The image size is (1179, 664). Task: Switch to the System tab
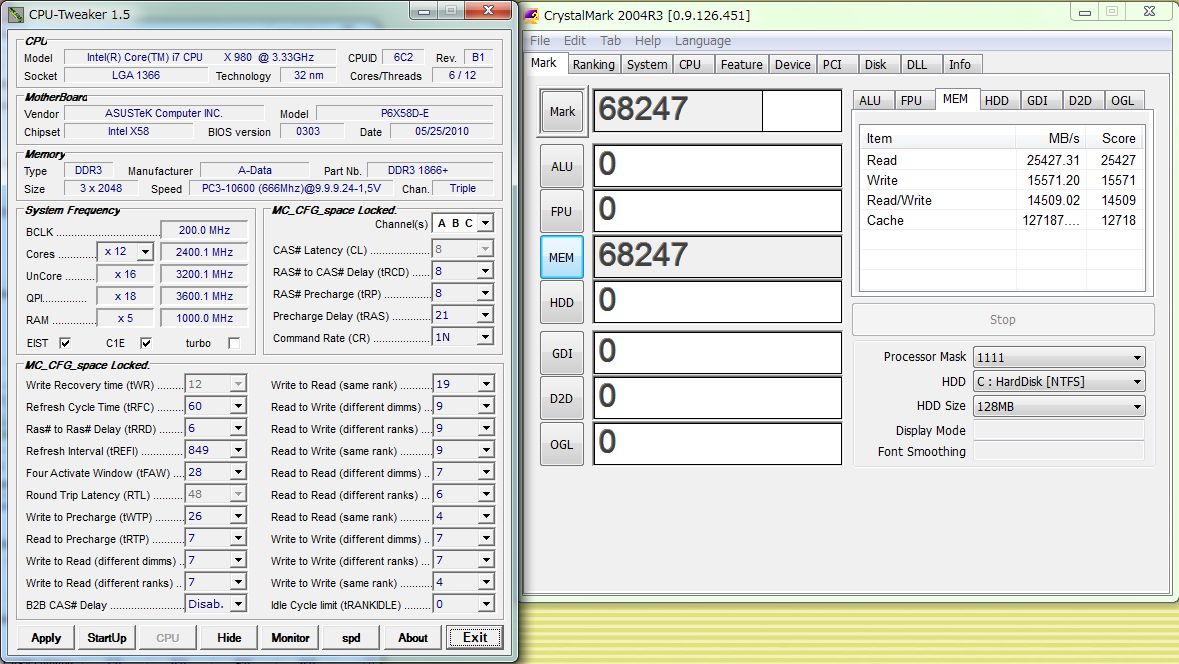647,65
